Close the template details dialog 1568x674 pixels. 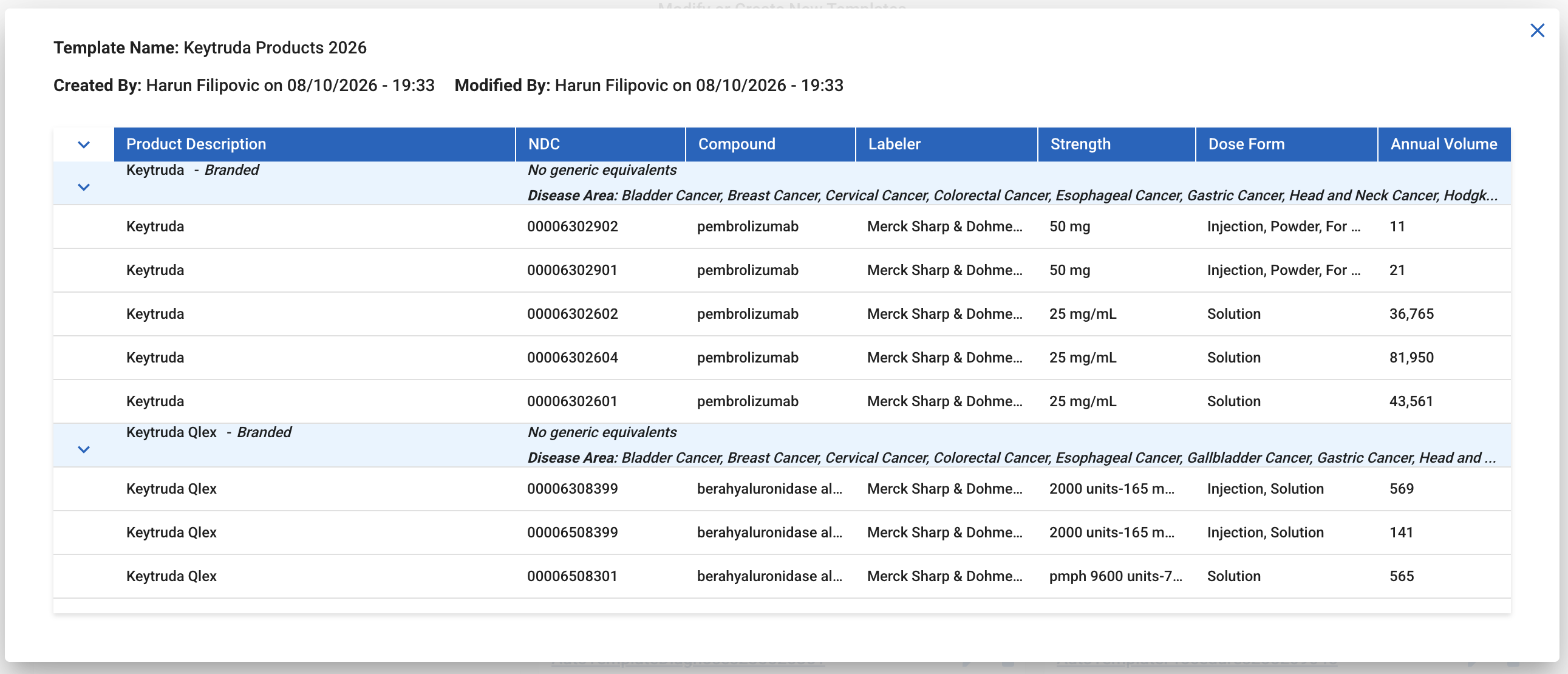[x=1537, y=30]
